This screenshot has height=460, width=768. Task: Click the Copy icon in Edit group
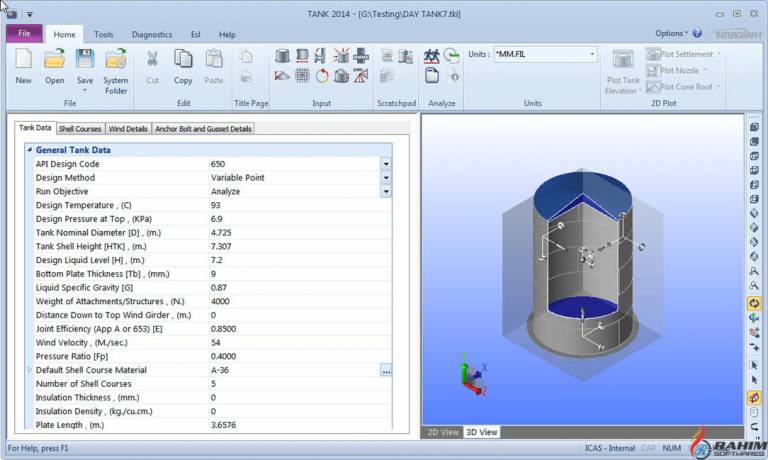tap(183, 59)
